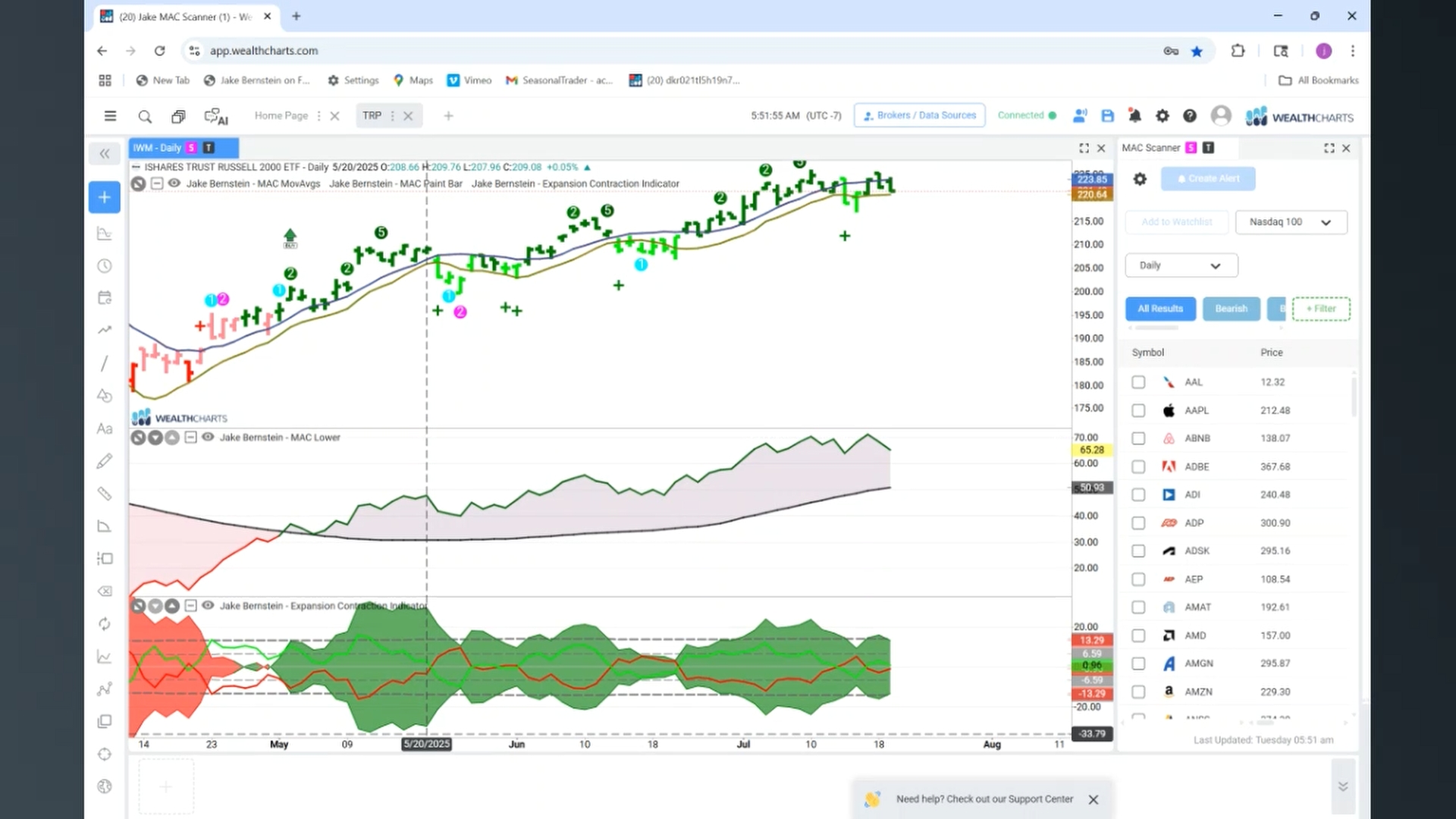The height and width of the screenshot is (819, 1456).
Task: Open the calendar tool in sidebar
Action: click(105, 298)
